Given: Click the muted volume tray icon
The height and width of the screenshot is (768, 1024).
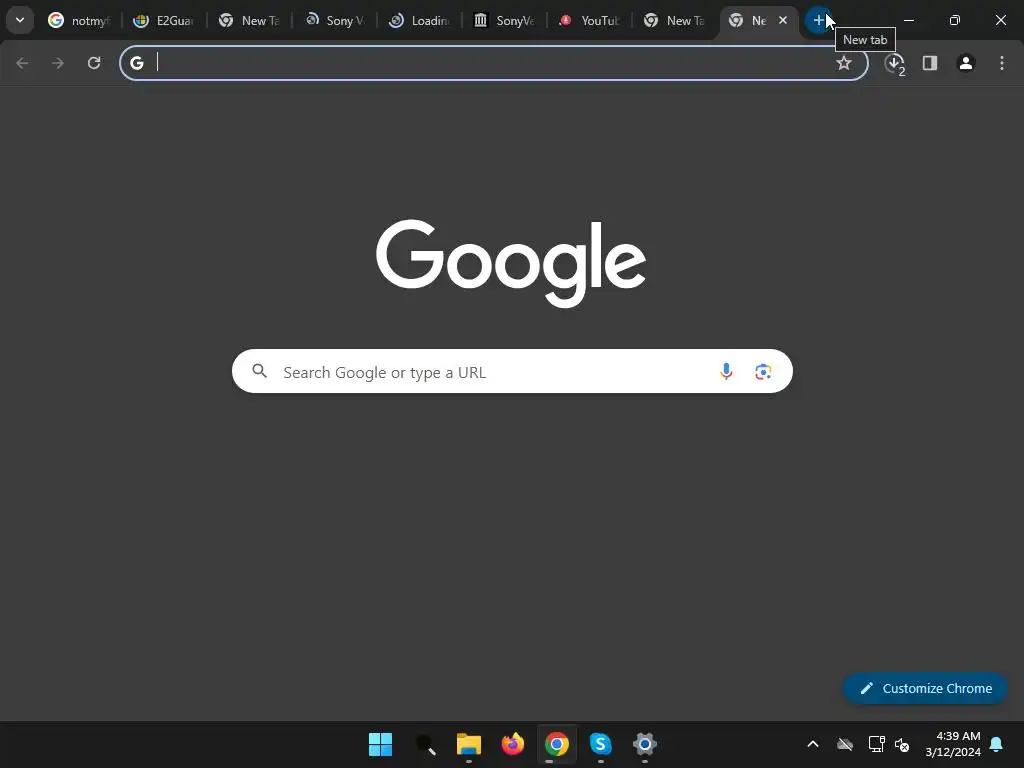Looking at the screenshot, I should coord(902,744).
